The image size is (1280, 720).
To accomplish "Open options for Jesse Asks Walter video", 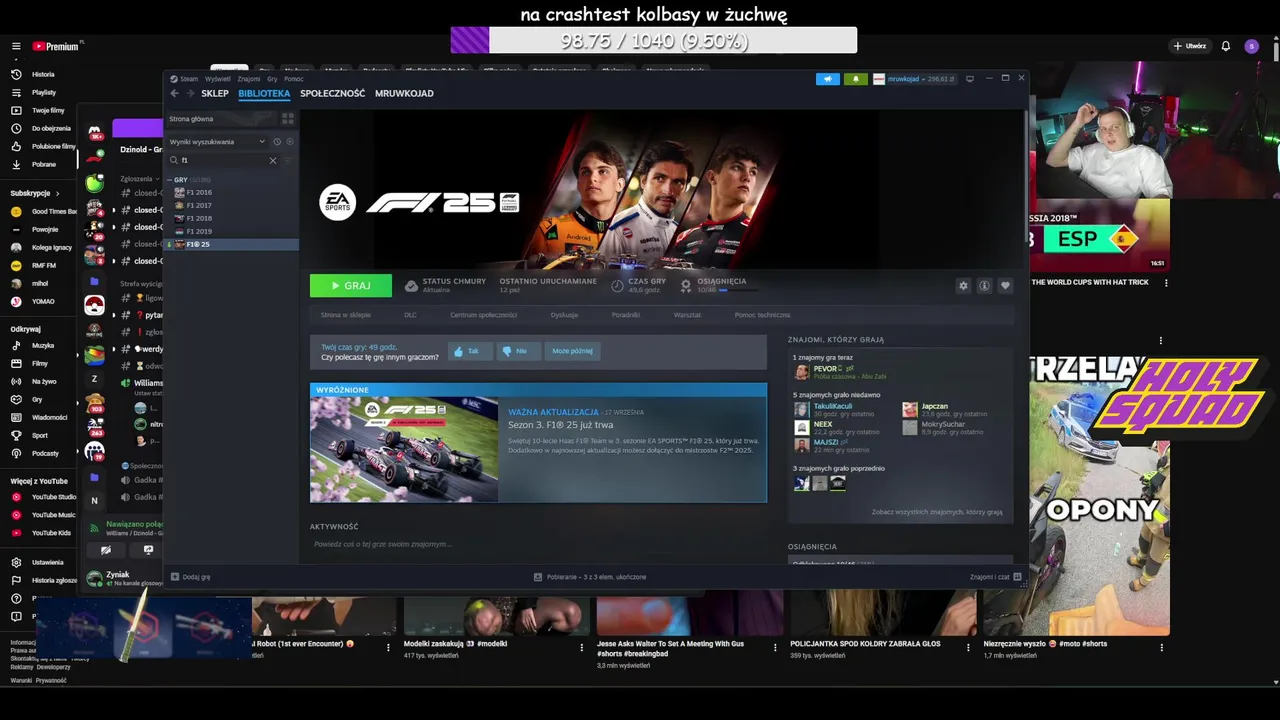I will pos(775,647).
